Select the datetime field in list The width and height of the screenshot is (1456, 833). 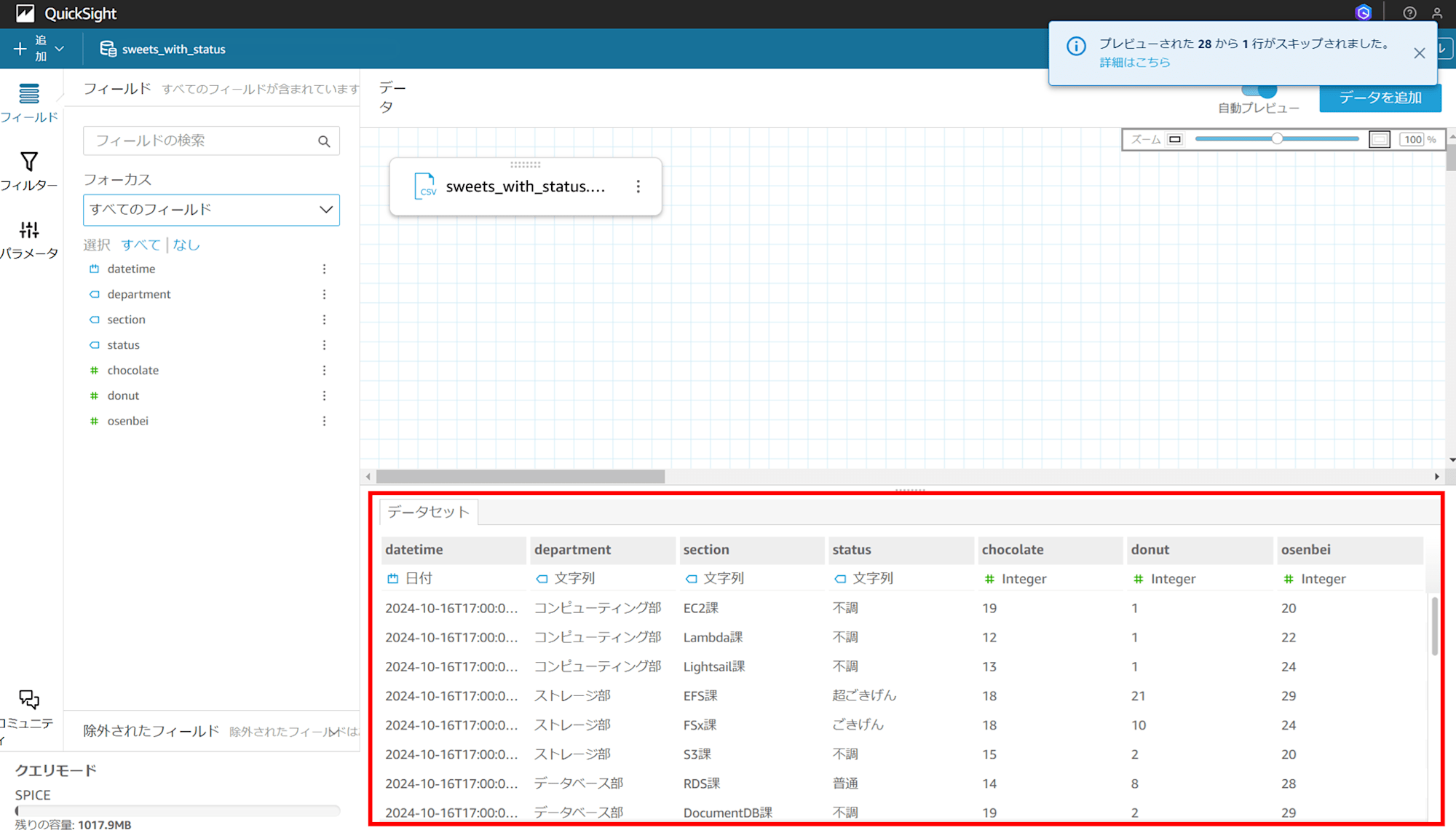point(131,269)
